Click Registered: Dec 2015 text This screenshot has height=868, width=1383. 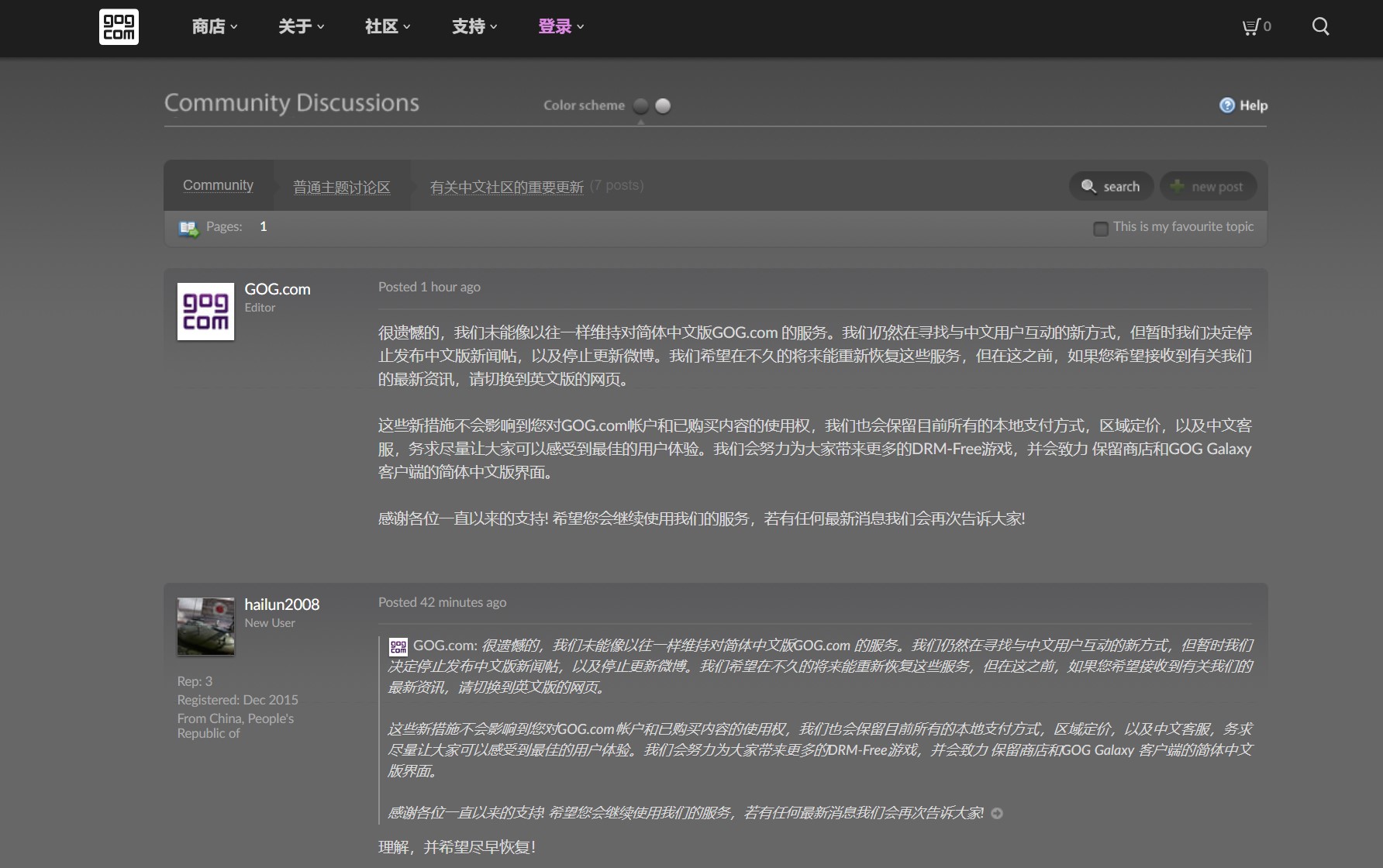point(238,700)
